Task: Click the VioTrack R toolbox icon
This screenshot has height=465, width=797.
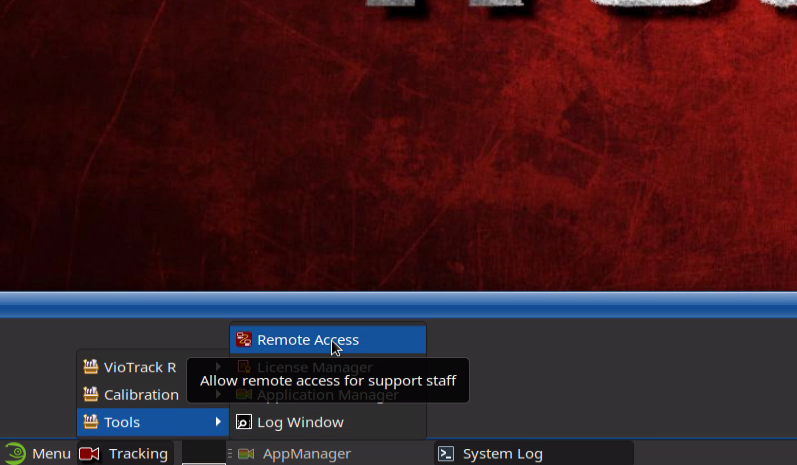Action: pyautogui.click(x=91, y=367)
